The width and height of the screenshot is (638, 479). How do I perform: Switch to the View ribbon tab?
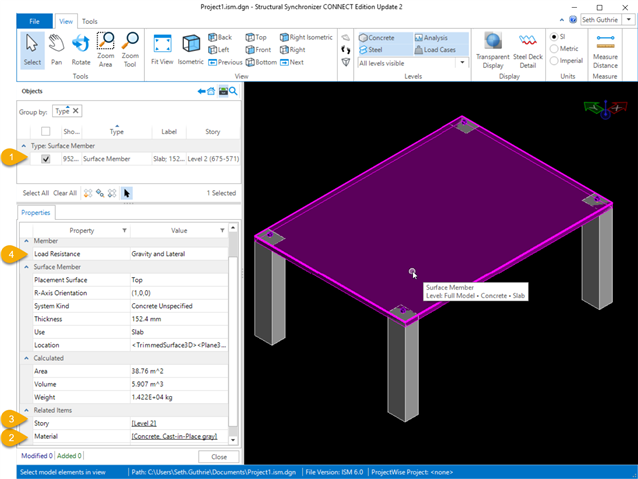(x=66, y=21)
